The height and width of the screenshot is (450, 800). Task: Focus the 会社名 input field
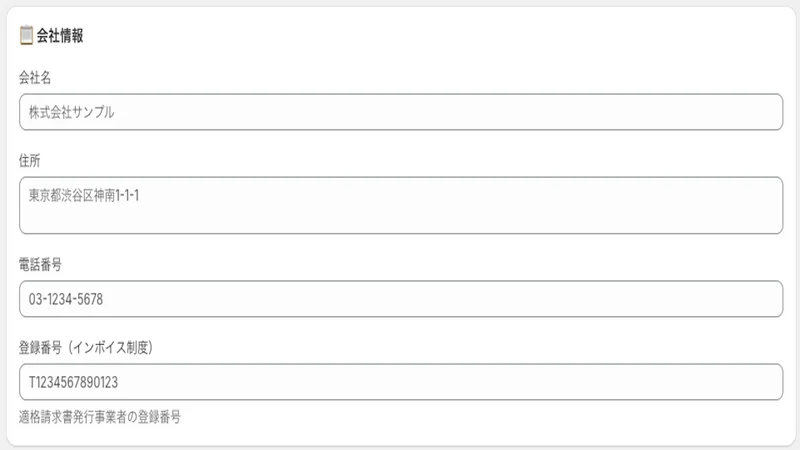pos(401,112)
